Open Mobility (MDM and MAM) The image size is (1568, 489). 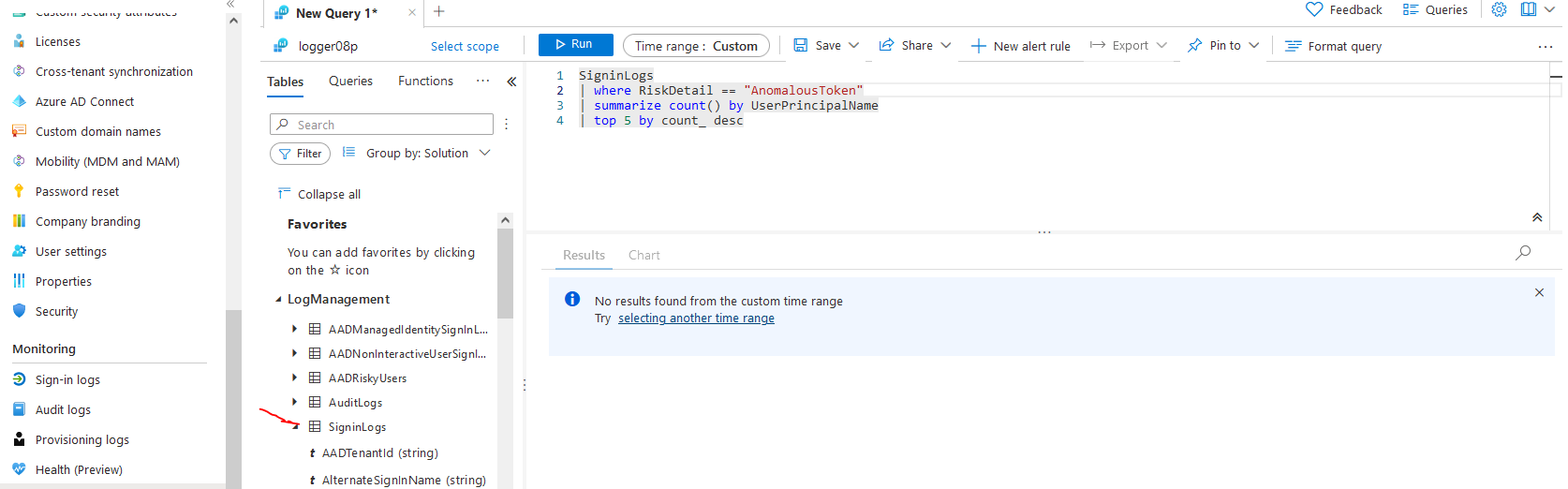pyautogui.click(x=108, y=162)
